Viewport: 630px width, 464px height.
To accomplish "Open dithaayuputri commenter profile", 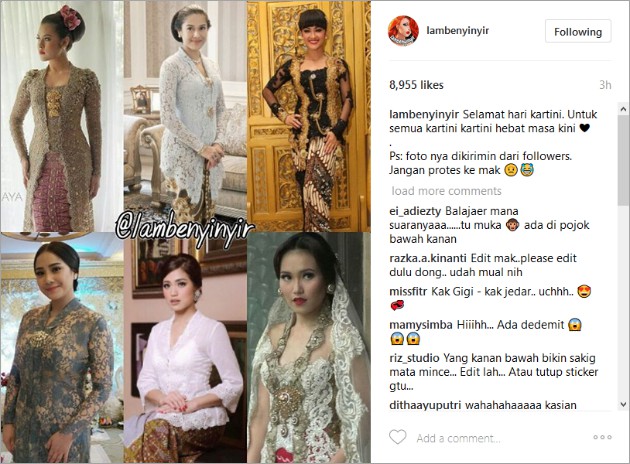I will (425, 405).
